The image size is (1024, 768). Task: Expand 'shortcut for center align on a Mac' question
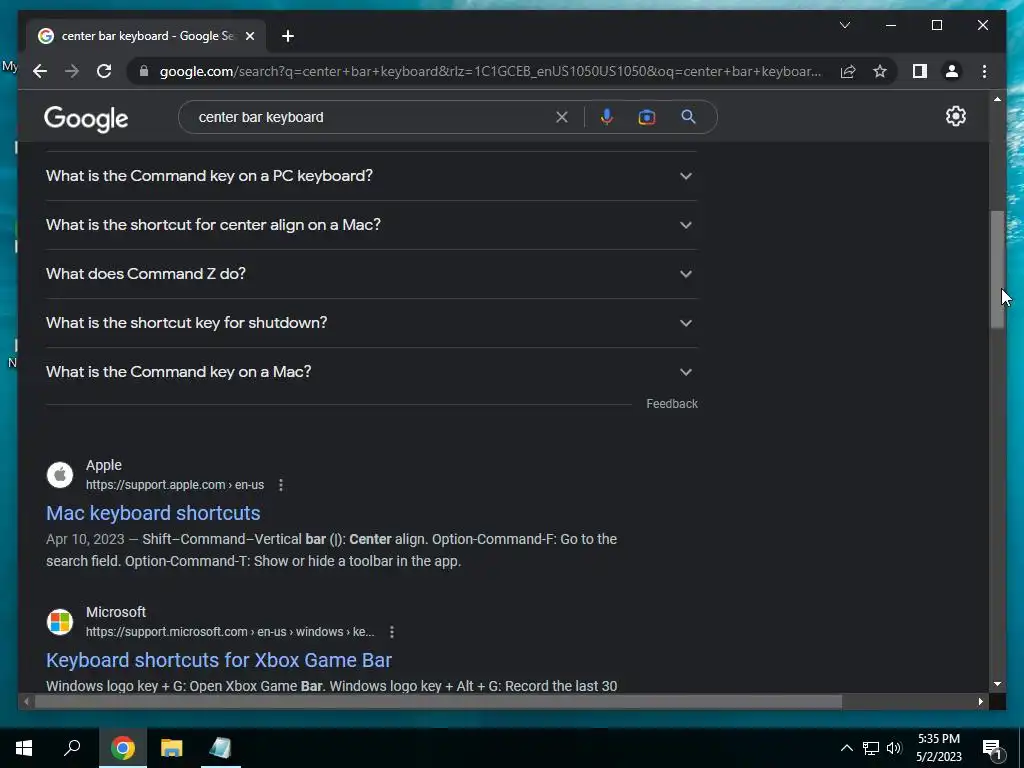tap(371, 225)
